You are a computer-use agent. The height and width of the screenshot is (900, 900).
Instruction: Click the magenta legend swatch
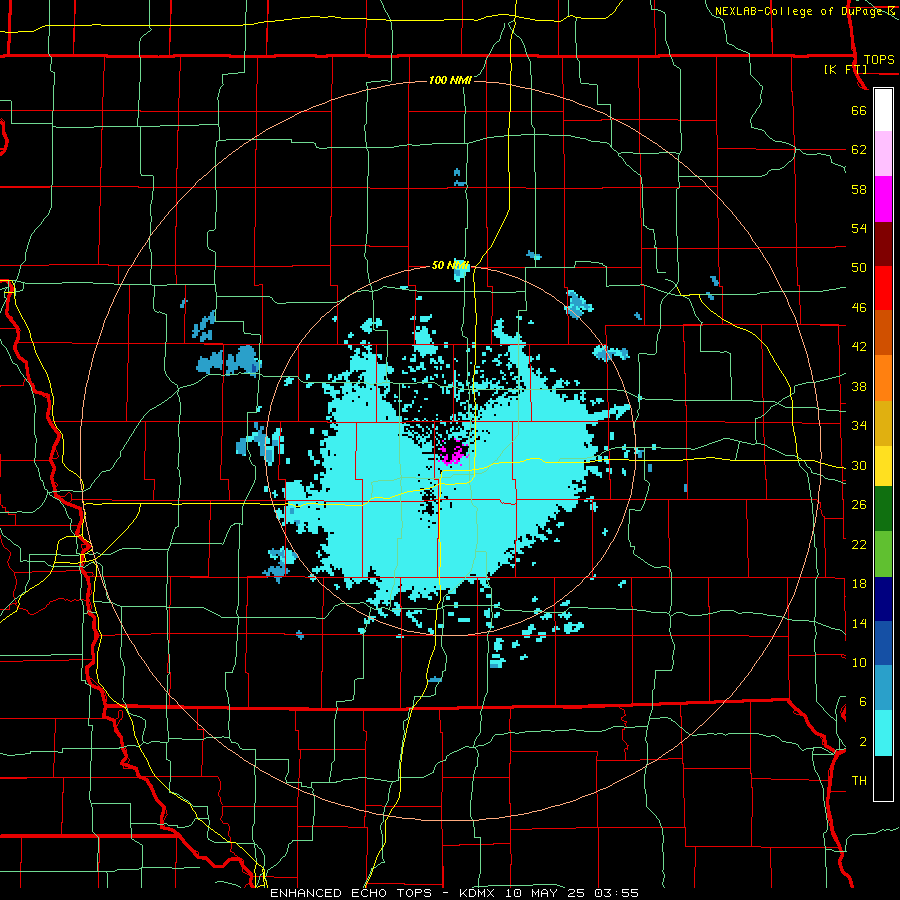[x=883, y=199]
